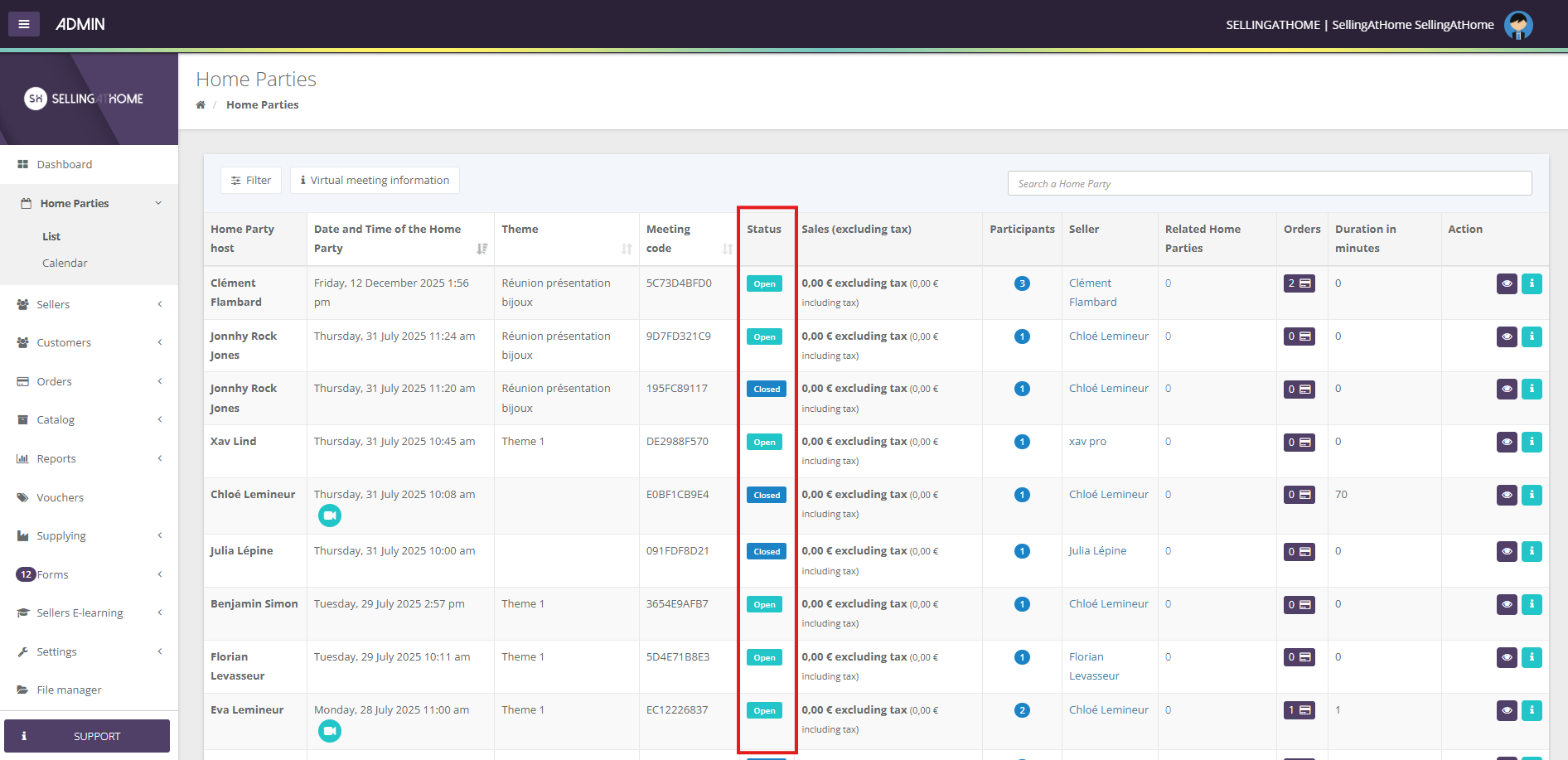Open the user avatar in top bar
The height and width of the screenshot is (760, 1568).
[x=1518, y=25]
